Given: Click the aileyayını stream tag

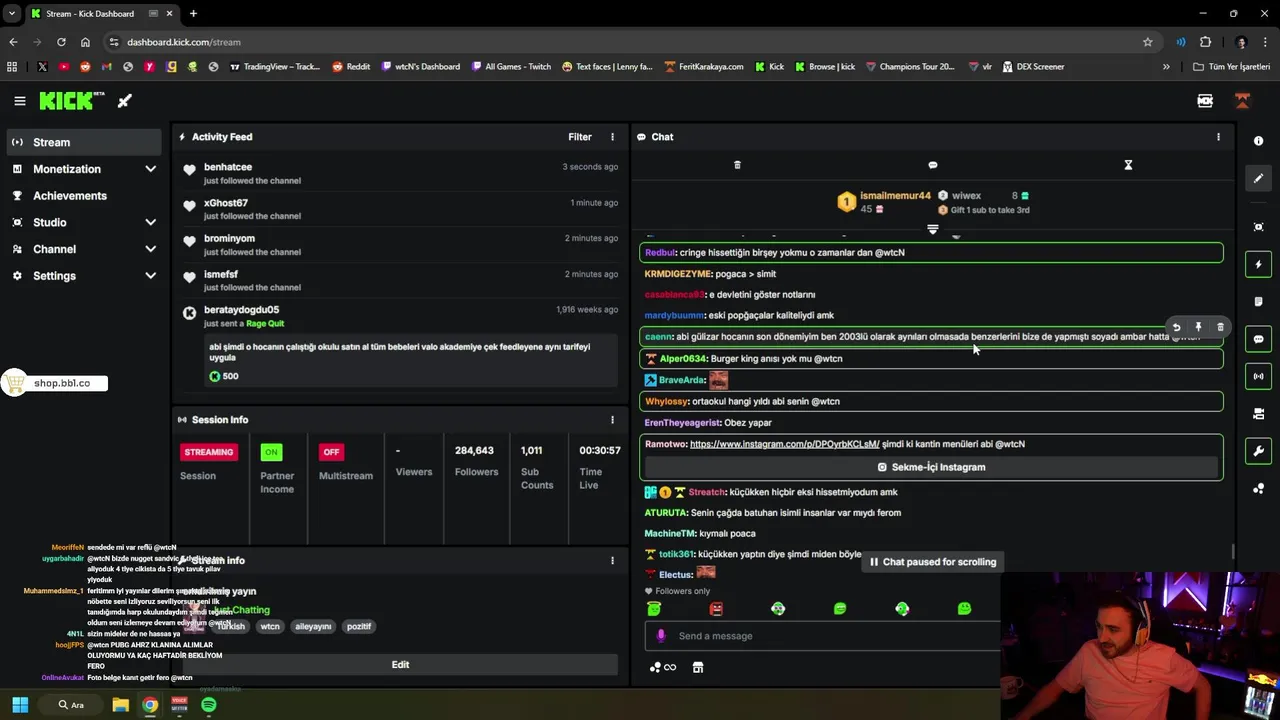Looking at the screenshot, I should 313,627.
